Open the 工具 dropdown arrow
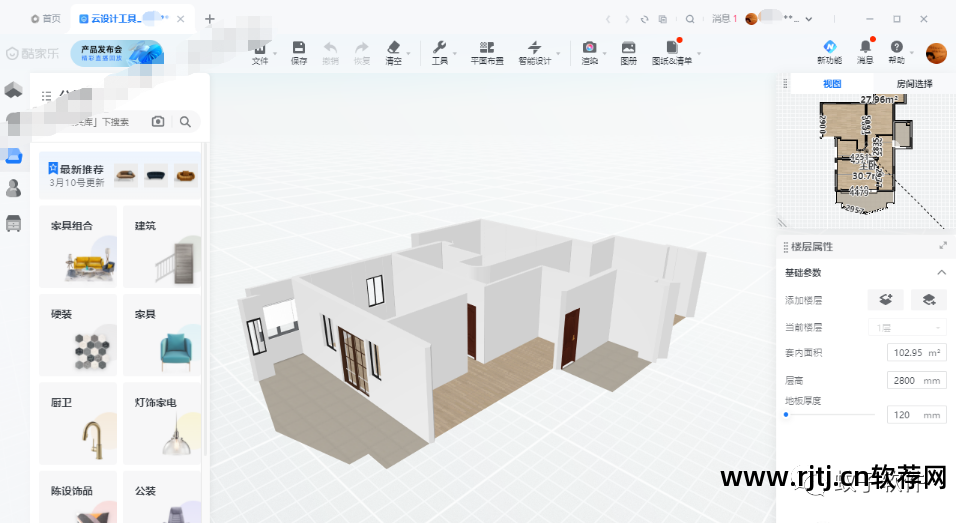Viewport: 956px width, 523px height. click(x=455, y=54)
